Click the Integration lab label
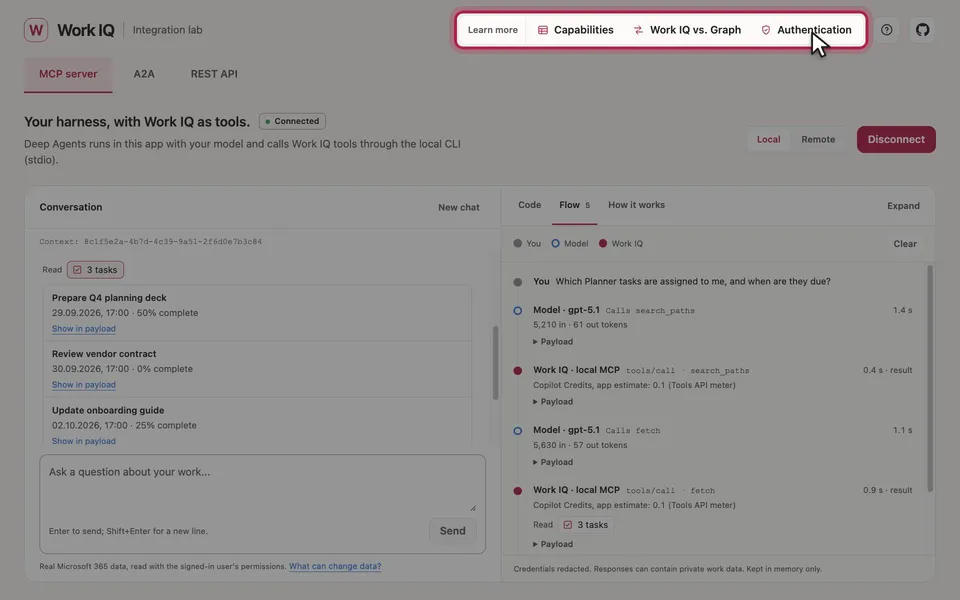This screenshot has height=600, width=960. pos(167,30)
